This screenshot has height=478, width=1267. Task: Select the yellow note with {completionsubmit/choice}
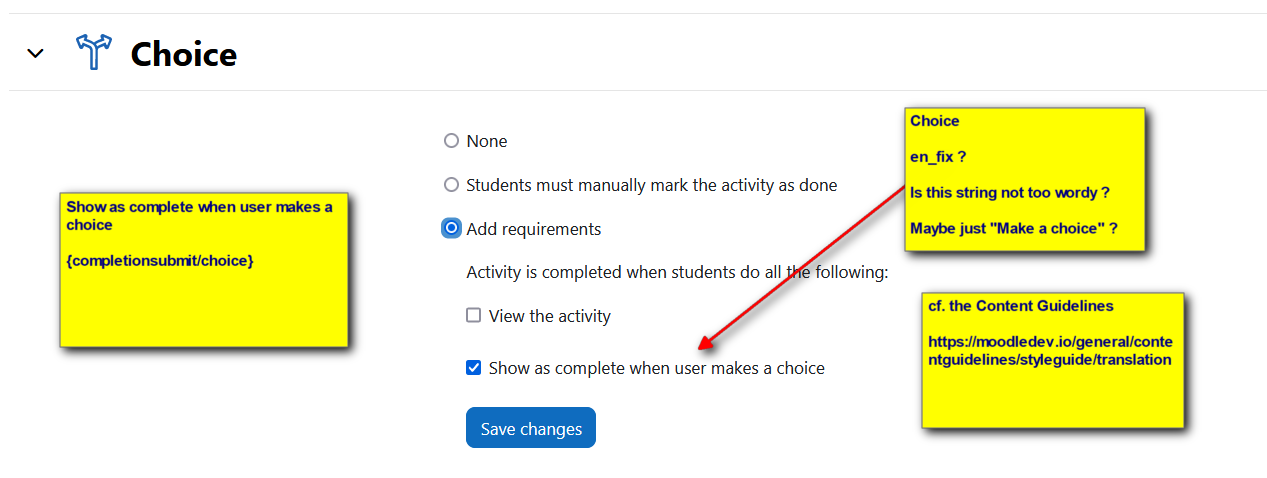coord(204,270)
